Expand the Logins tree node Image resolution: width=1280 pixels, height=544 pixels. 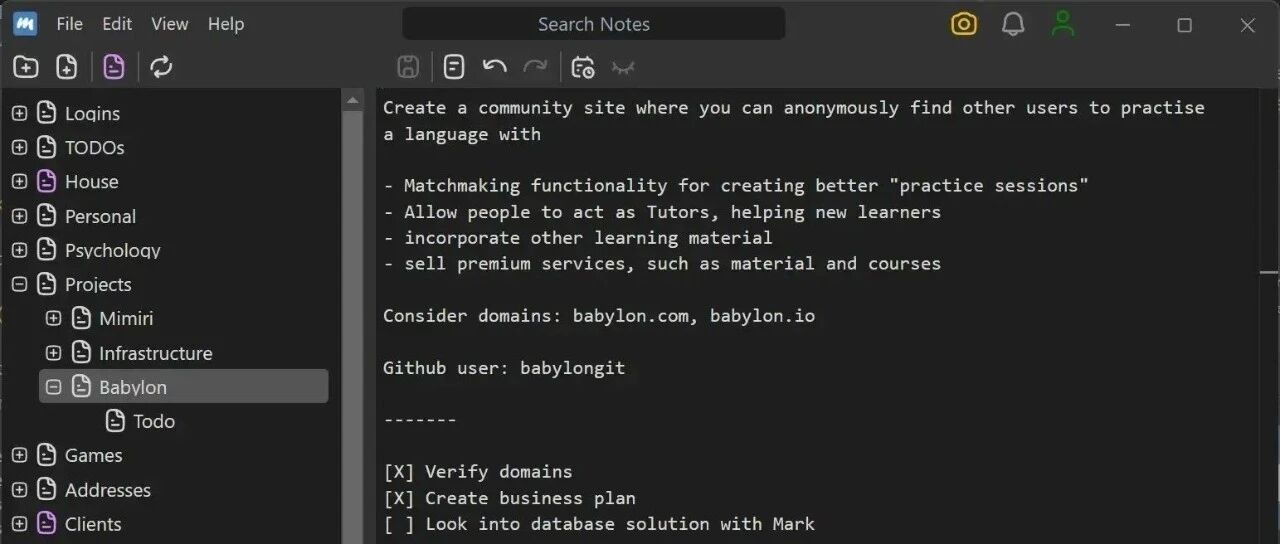[19, 114]
